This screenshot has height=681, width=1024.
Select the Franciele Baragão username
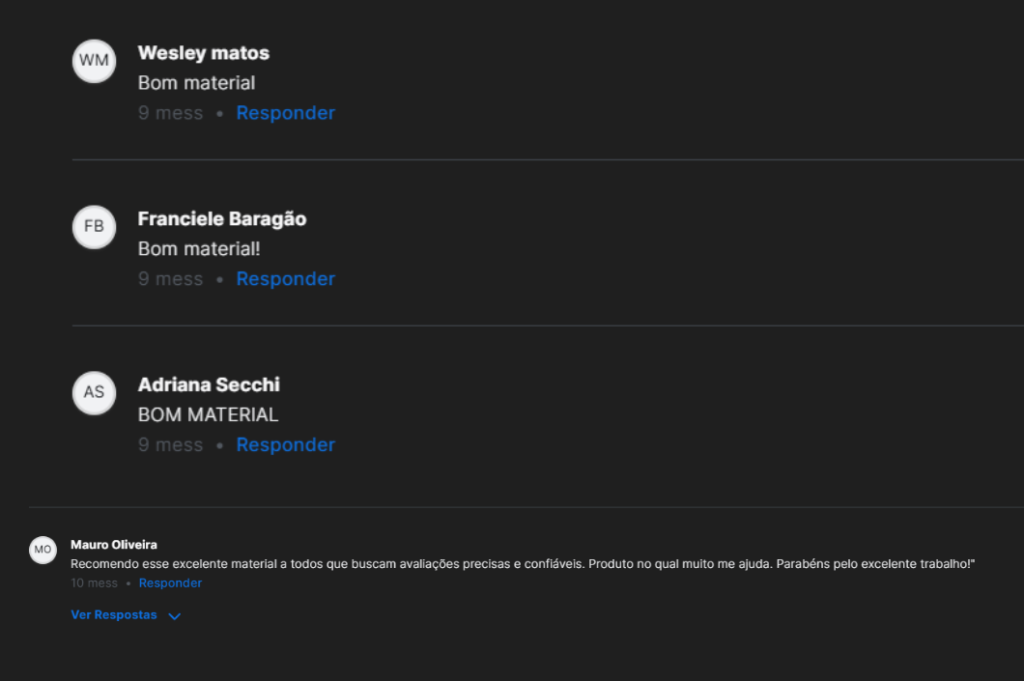[222, 219]
